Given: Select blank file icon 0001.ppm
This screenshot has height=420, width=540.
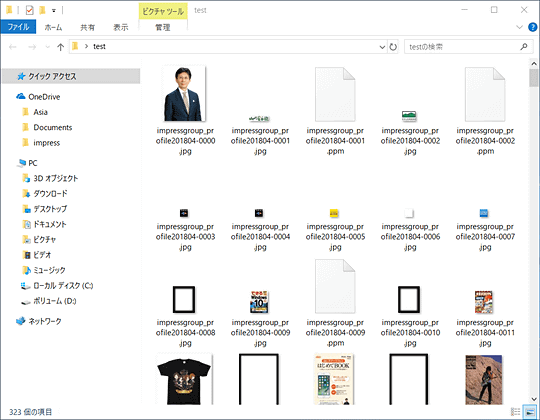Looking at the screenshot, I should (335, 94).
